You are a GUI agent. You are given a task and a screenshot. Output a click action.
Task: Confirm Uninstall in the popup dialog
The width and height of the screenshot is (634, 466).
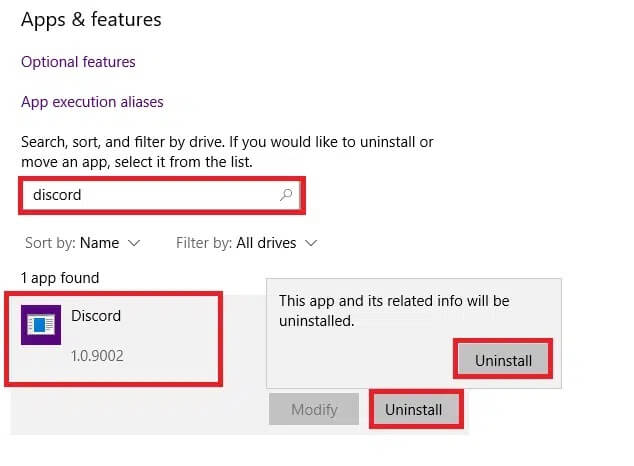(503, 359)
